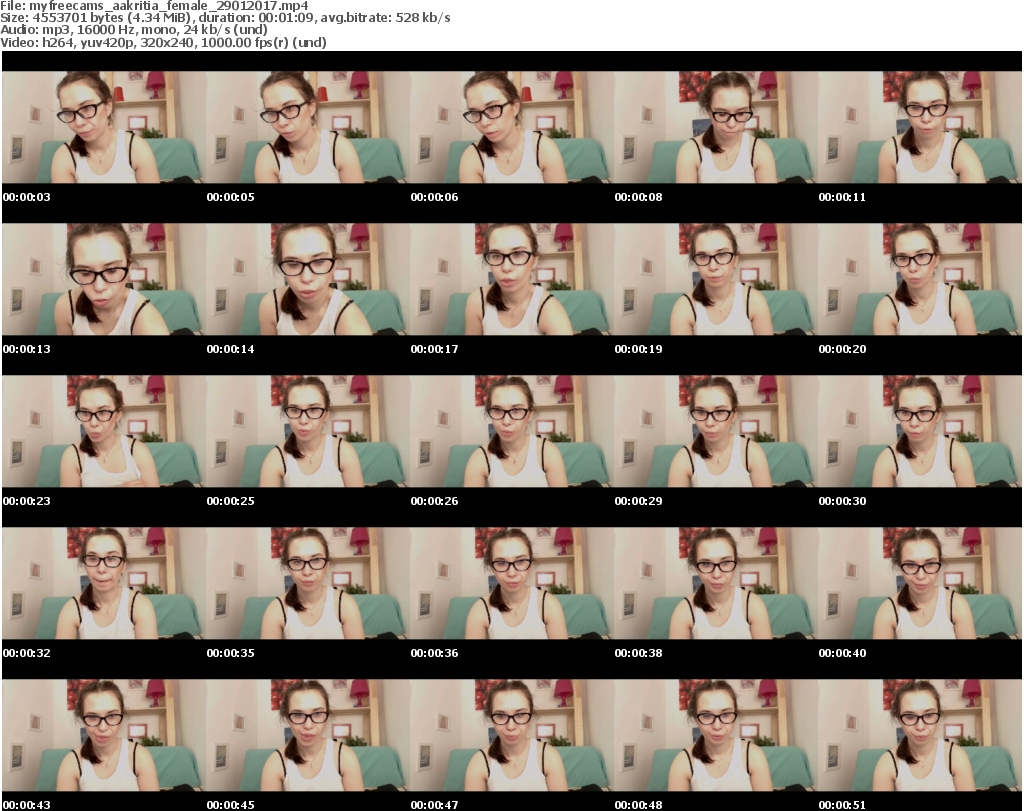Select the thumbnail frame at 00:00:26
1024x811 pixels.
point(512,432)
